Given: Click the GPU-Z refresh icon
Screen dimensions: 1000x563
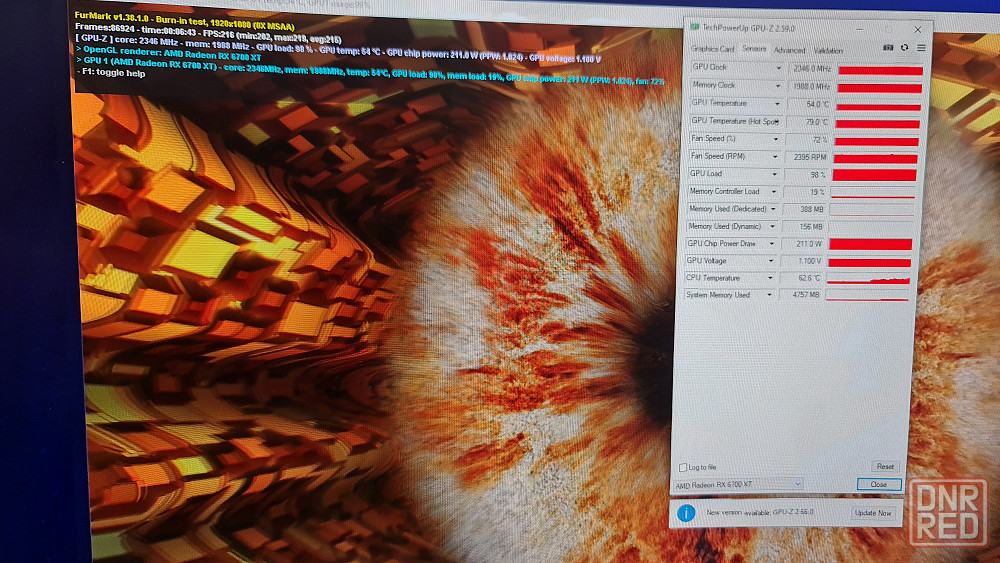Looking at the screenshot, I should 904,48.
